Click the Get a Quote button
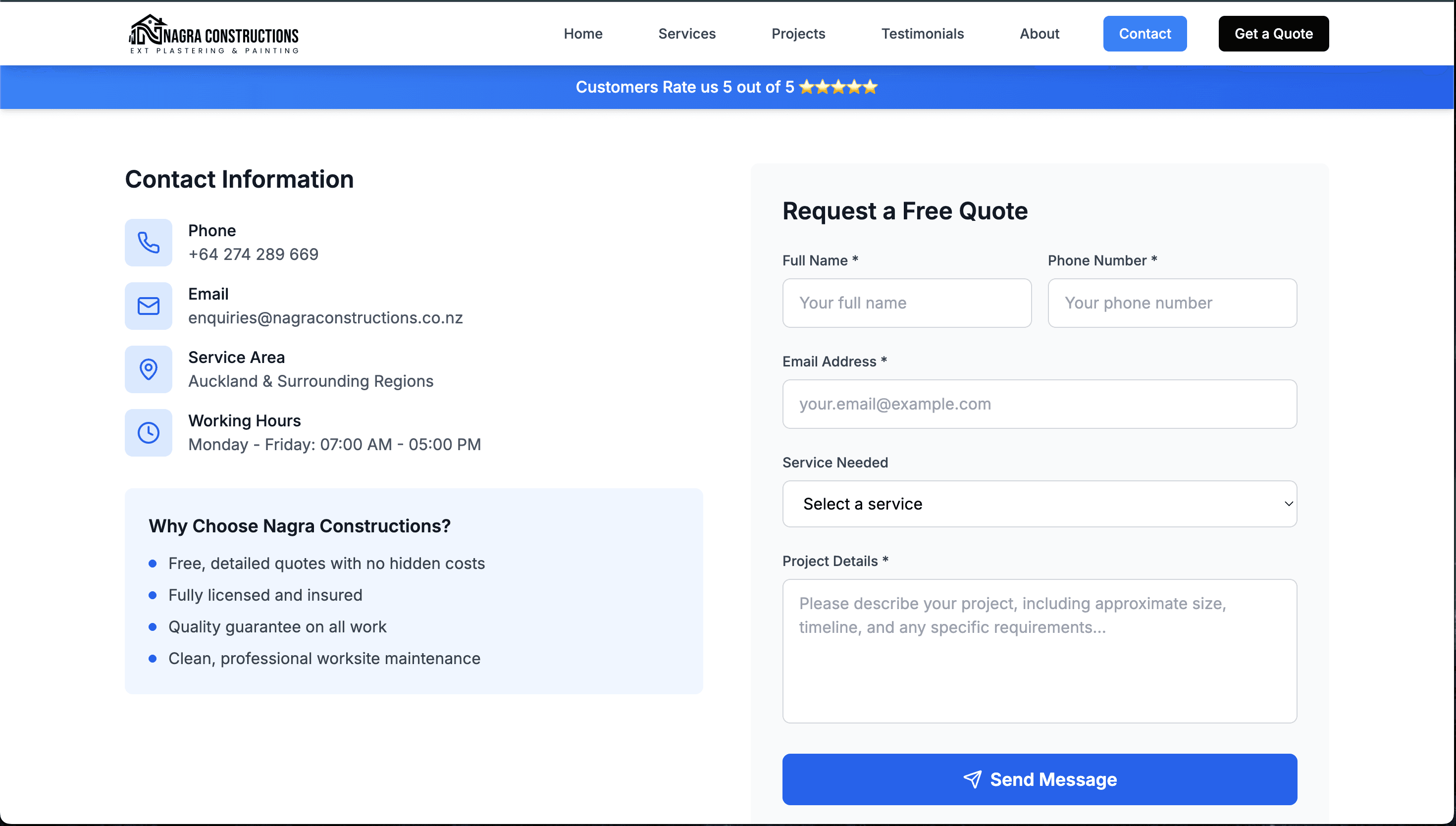 (1273, 34)
